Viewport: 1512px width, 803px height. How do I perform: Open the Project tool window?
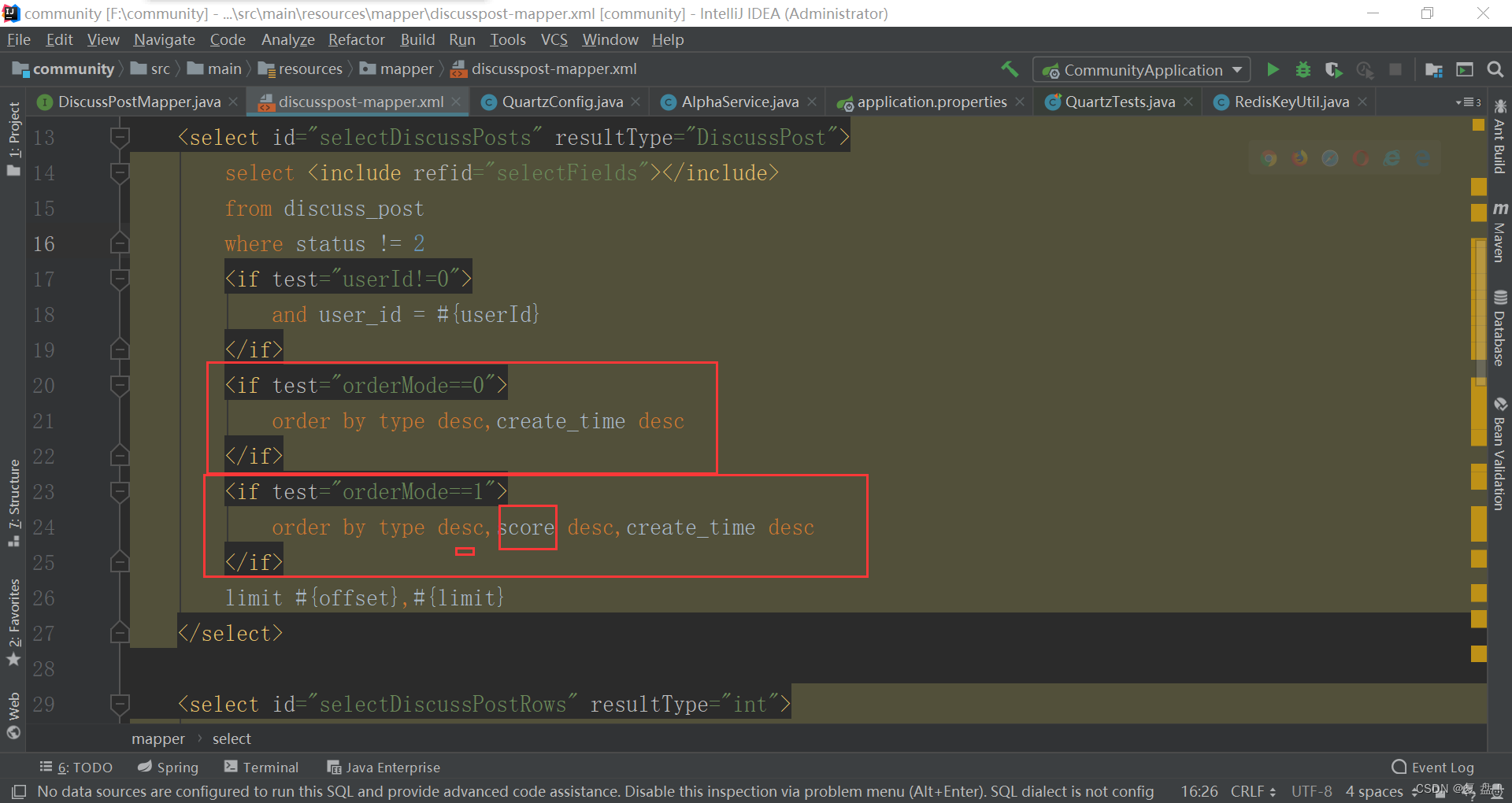pyautogui.click(x=13, y=139)
